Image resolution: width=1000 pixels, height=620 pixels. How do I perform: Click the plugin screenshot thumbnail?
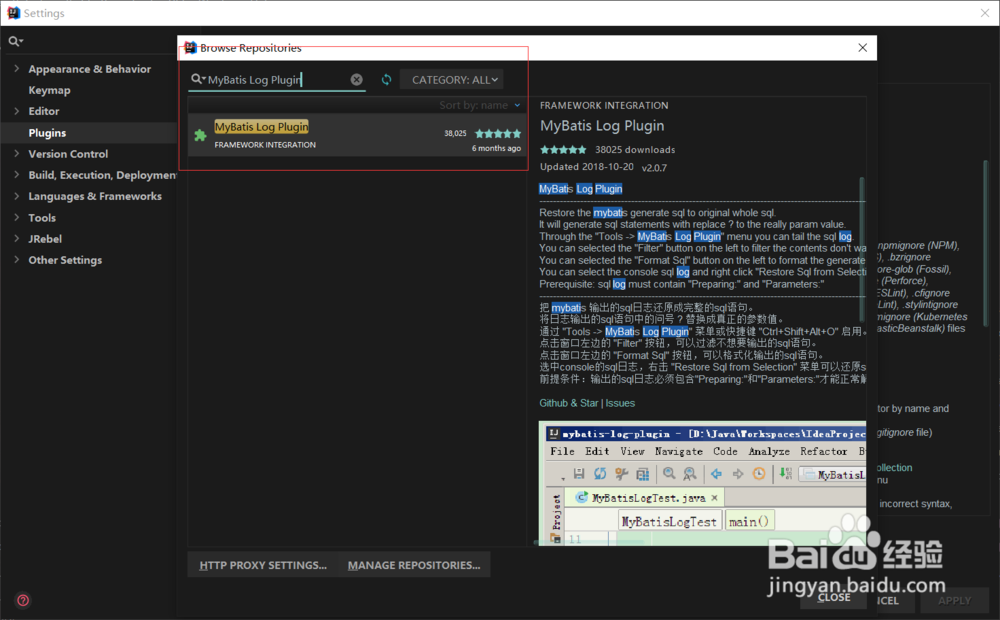tap(702, 483)
